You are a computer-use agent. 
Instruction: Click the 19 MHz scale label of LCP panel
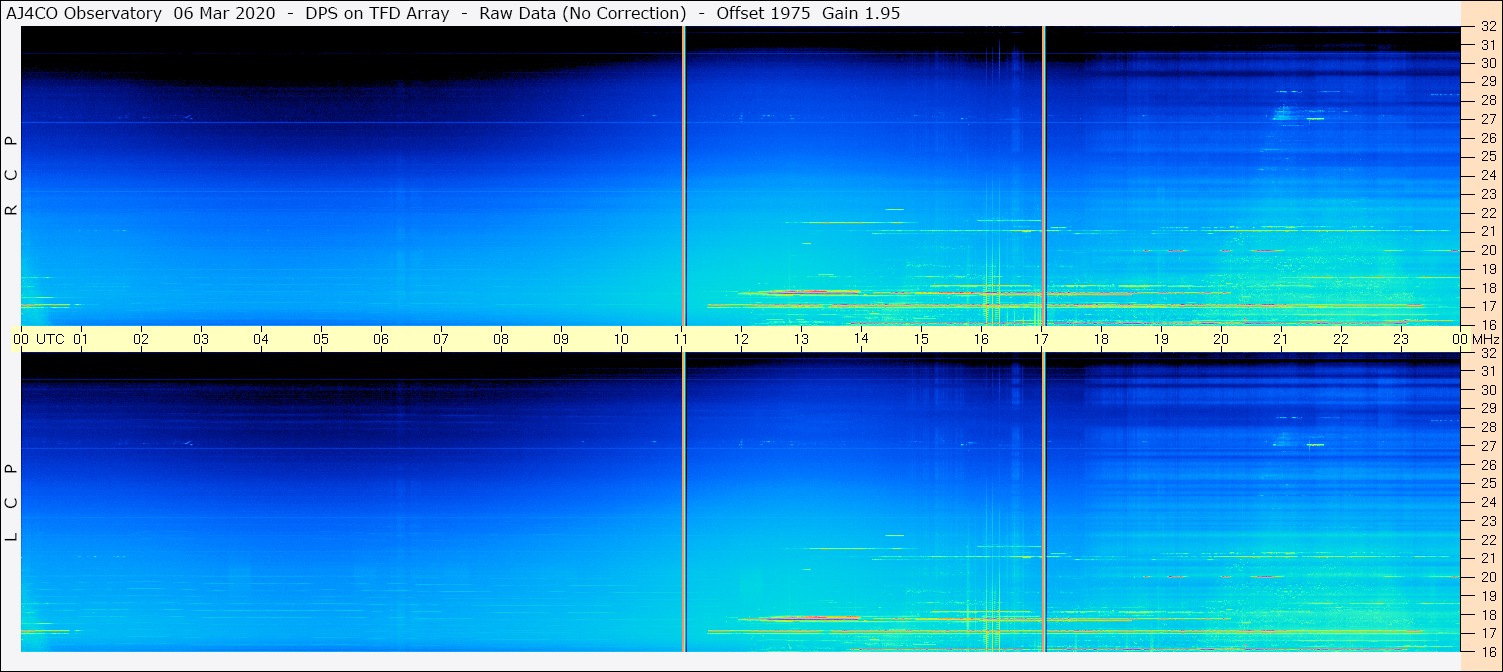click(1488, 596)
